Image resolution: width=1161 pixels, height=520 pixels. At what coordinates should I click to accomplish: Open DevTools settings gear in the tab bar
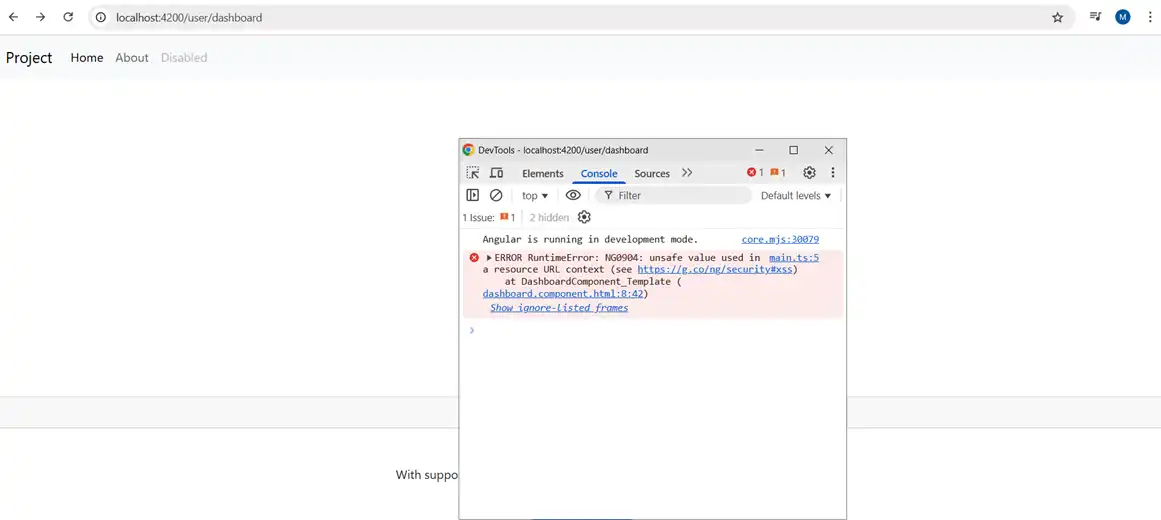click(809, 173)
